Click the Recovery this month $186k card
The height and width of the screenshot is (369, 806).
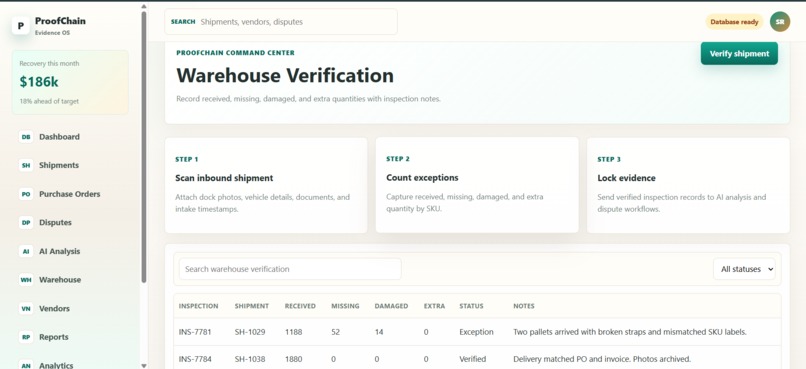point(70,82)
